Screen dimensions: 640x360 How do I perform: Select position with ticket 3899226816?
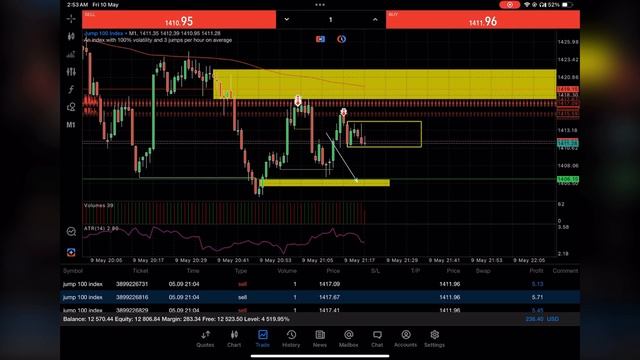(320, 297)
